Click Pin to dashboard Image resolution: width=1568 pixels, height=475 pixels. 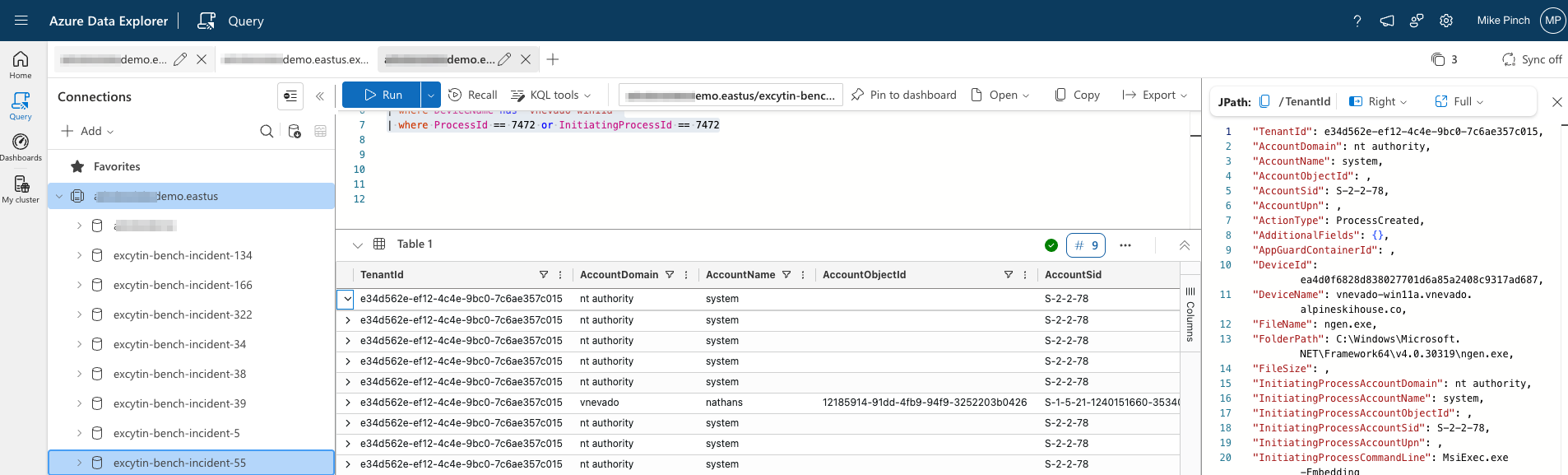coord(903,95)
